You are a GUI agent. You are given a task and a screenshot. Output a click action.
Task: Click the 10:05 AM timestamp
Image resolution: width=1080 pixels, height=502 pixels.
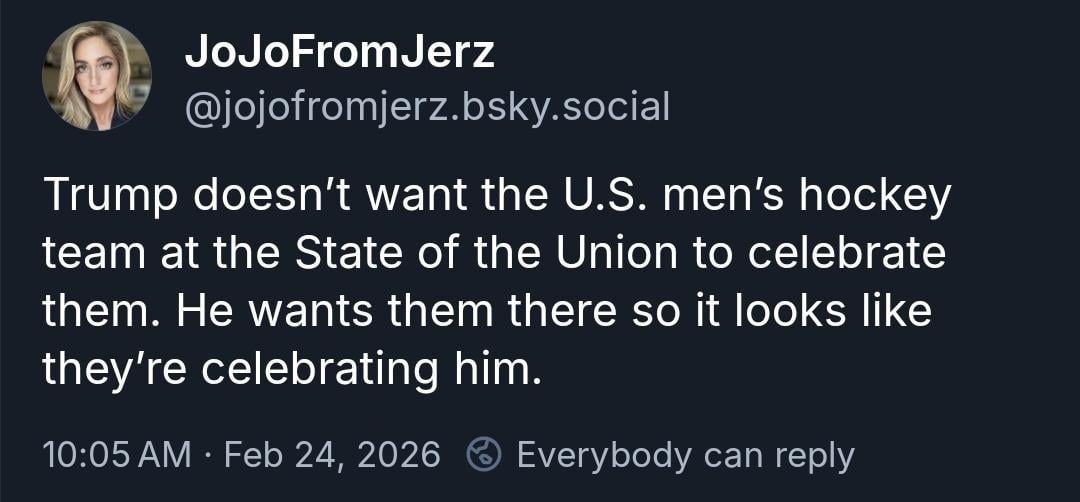(116, 455)
